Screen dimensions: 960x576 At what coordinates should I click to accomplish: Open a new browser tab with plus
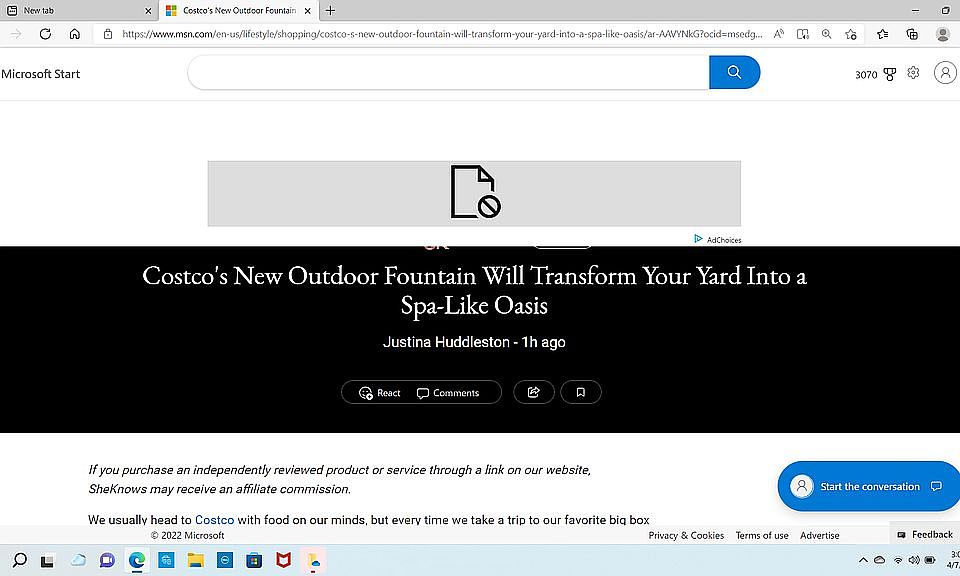click(330, 10)
